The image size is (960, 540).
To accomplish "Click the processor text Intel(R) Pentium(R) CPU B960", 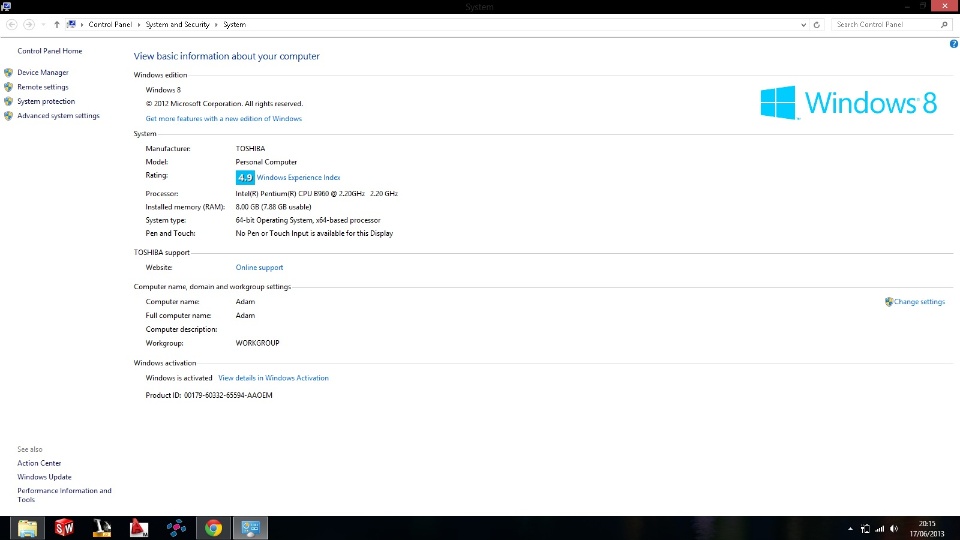I will 282,193.
